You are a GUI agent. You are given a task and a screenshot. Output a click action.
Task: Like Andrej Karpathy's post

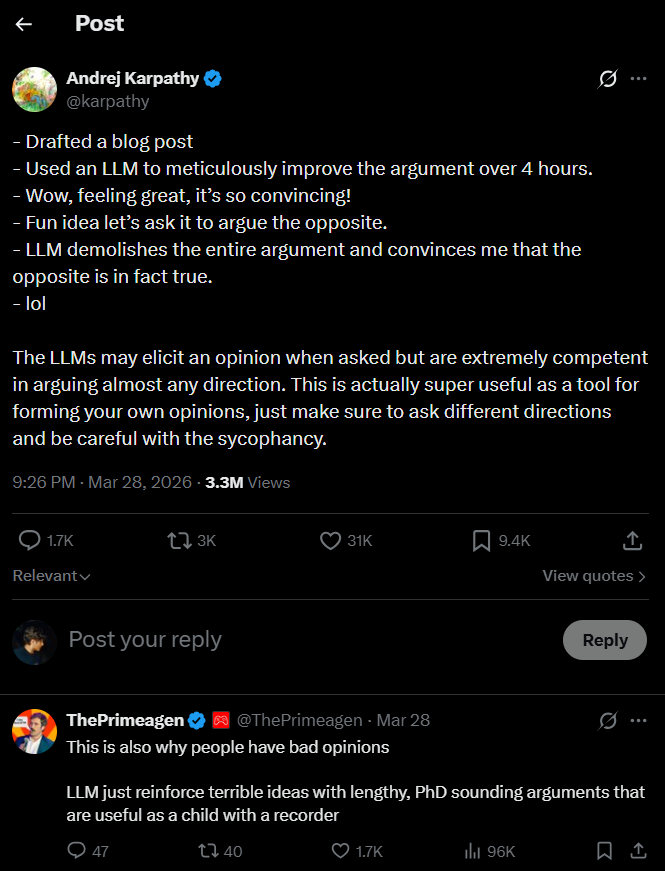tap(330, 540)
